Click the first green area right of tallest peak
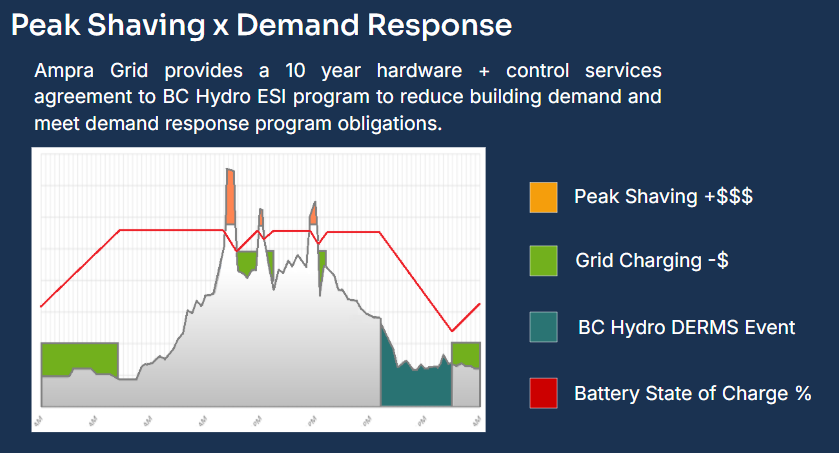The height and width of the screenshot is (453, 839). click(246, 263)
